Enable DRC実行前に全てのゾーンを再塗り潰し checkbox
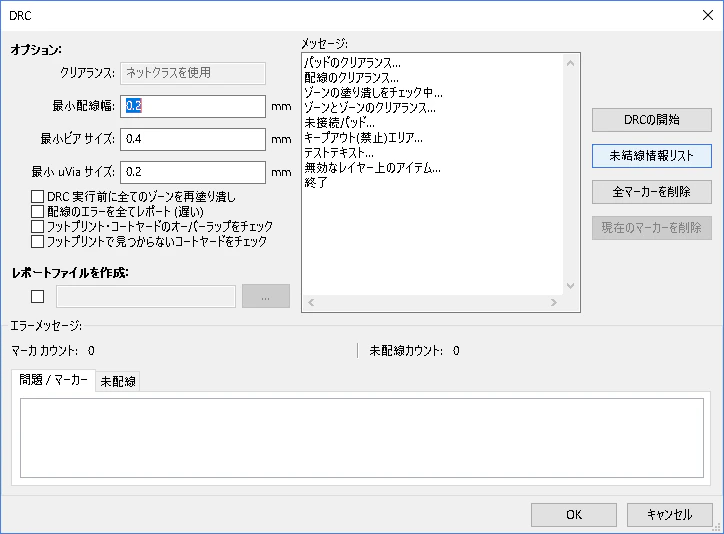724x534 pixels. [x=37, y=197]
